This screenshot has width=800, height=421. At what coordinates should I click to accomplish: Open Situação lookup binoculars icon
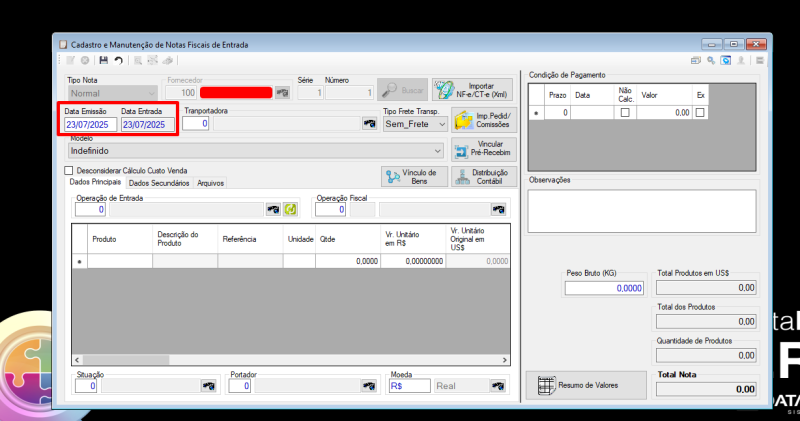coord(209,386)
